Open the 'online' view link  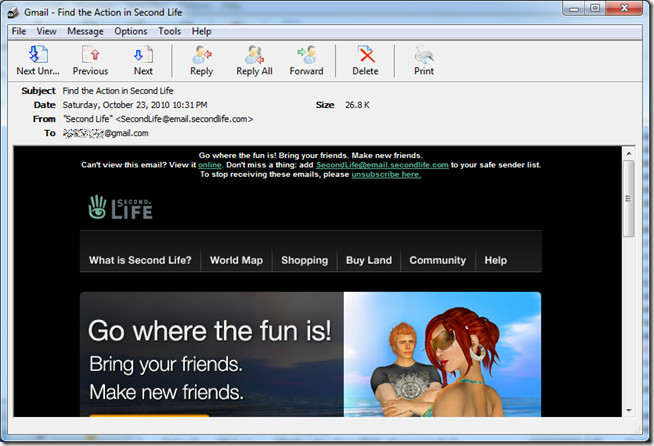click(x=210, y=165)
